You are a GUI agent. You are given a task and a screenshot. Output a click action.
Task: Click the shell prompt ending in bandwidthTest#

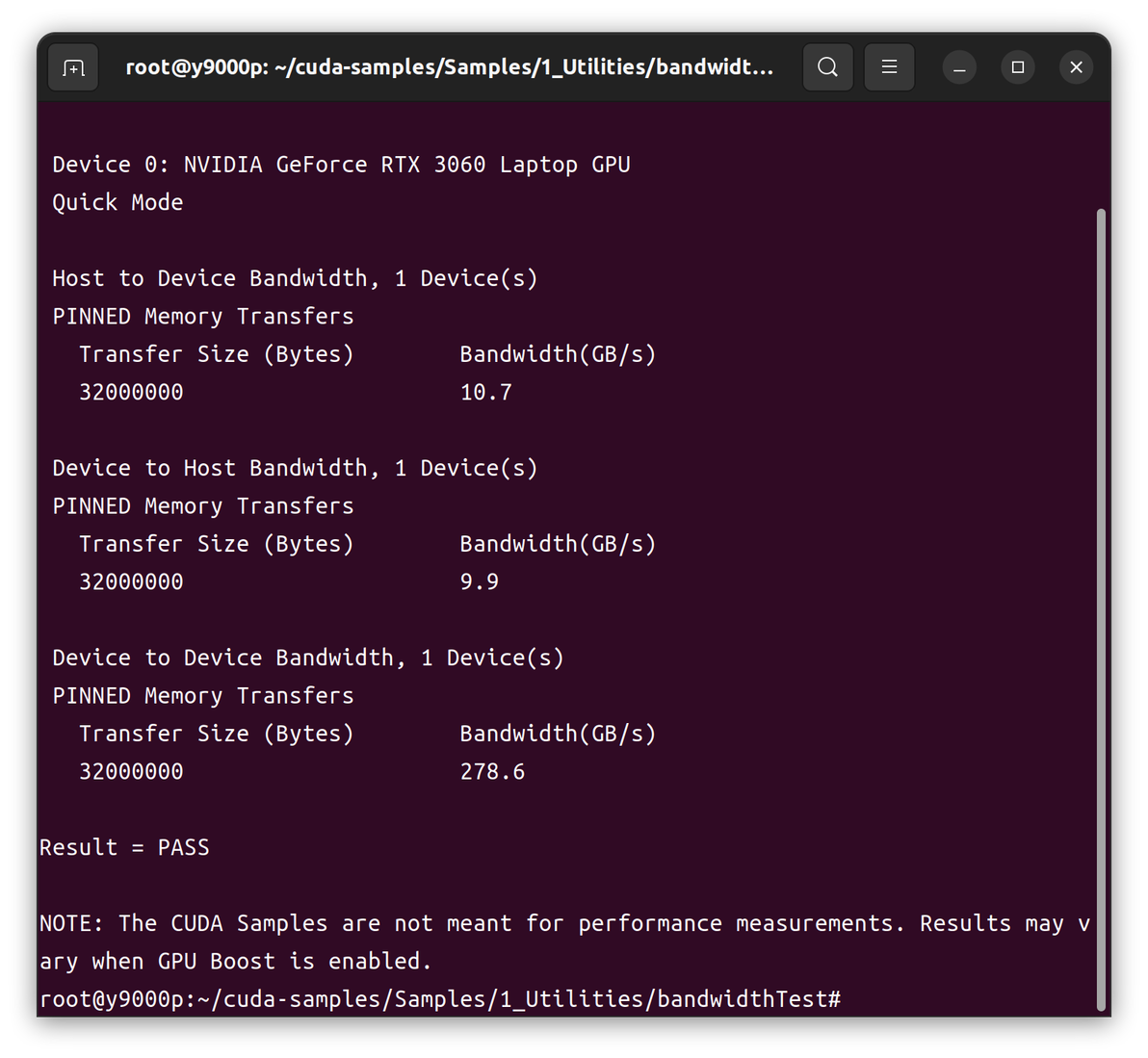pos(440,999)
